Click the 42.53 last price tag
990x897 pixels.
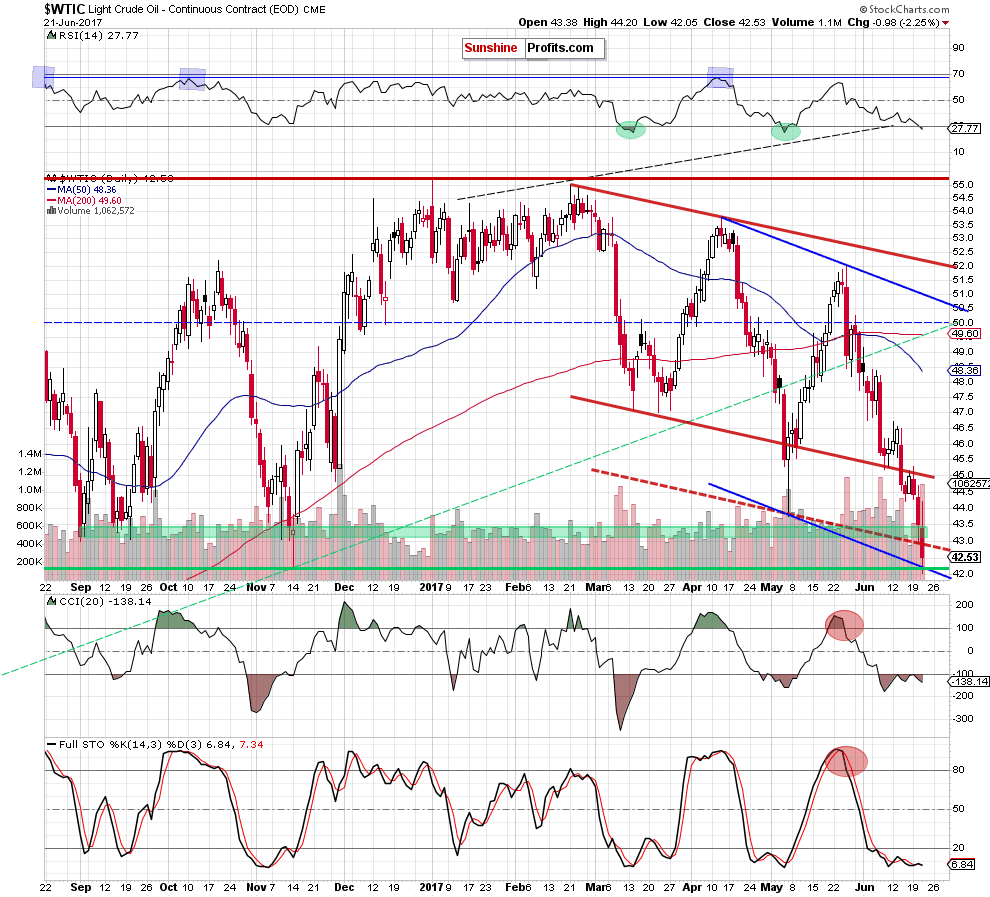point(966,557)
